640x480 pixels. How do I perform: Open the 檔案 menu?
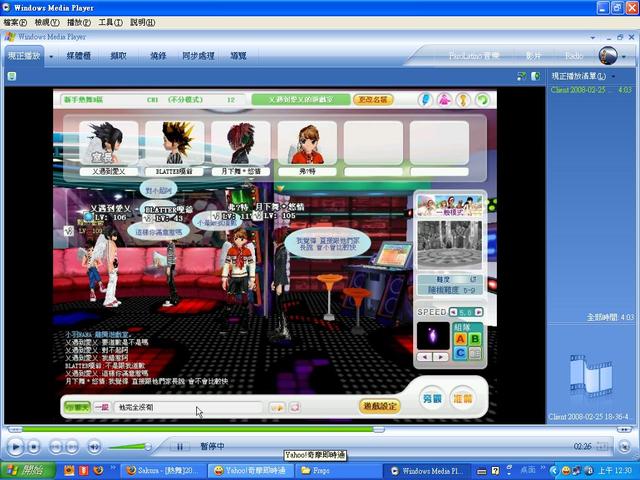pos(15,22)
